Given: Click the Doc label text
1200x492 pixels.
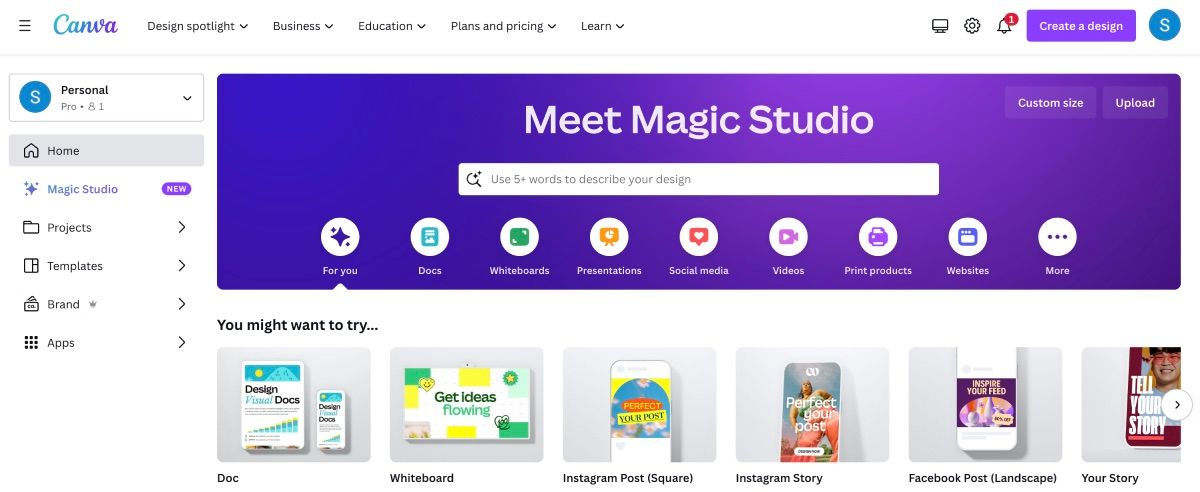Looking at the screenshot, I should pos(228,478).
